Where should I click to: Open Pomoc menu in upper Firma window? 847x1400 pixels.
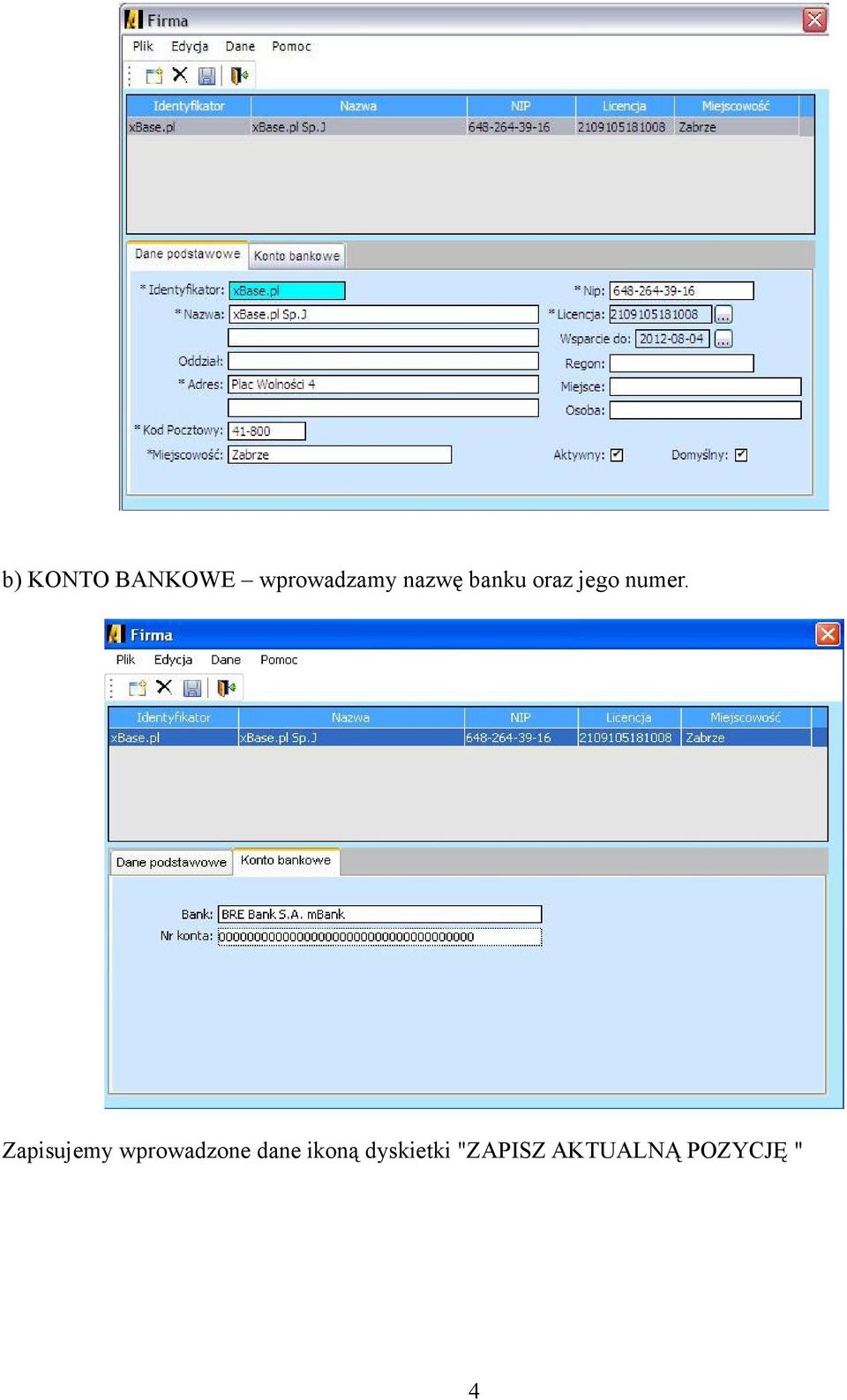point(291,47)
